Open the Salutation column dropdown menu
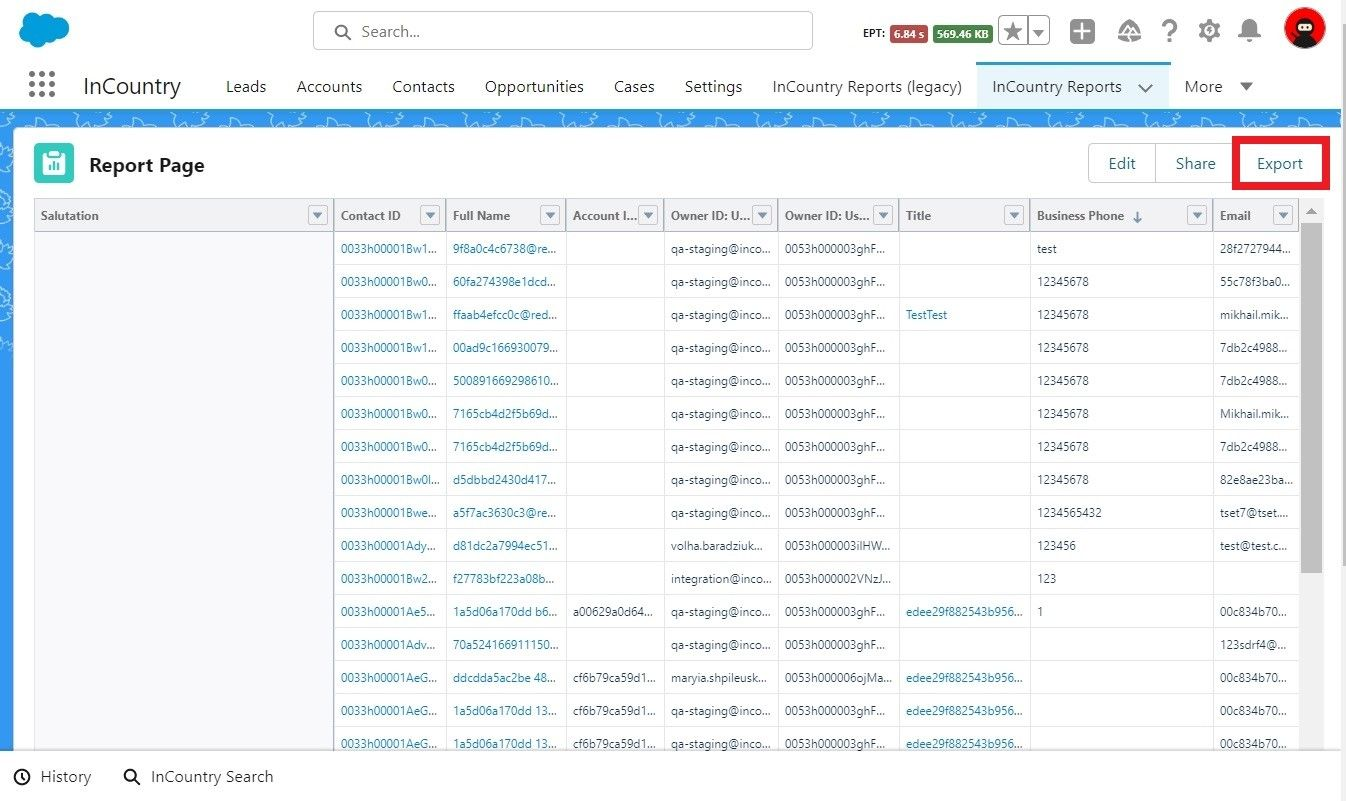 (x=318, y=215)
